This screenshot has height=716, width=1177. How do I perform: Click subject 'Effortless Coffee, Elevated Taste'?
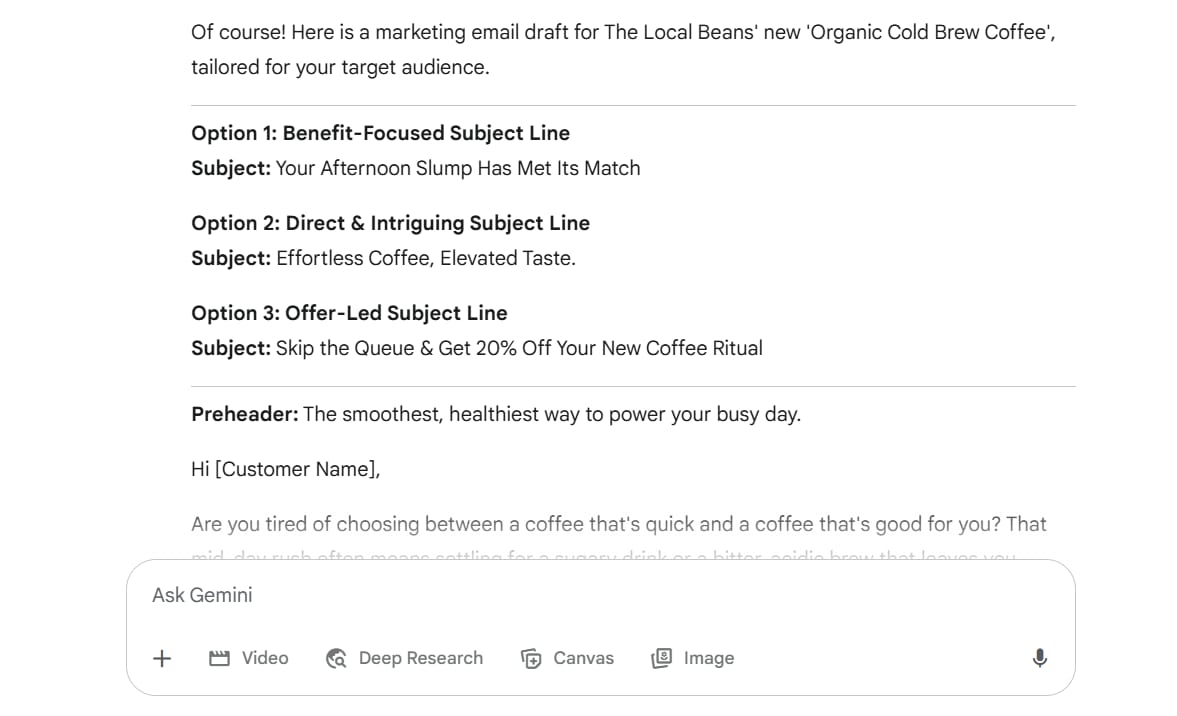click(x=426, y=258)
